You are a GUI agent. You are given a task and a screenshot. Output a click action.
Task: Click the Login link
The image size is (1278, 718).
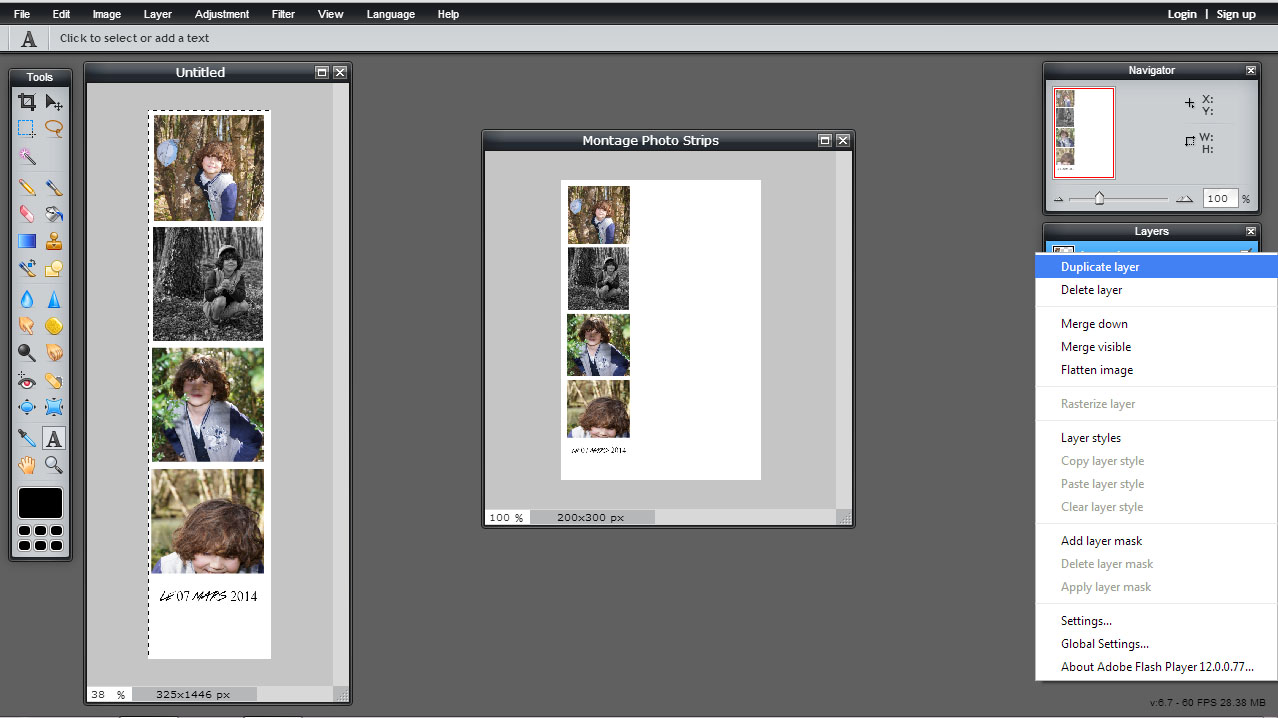click(1181, 14)
